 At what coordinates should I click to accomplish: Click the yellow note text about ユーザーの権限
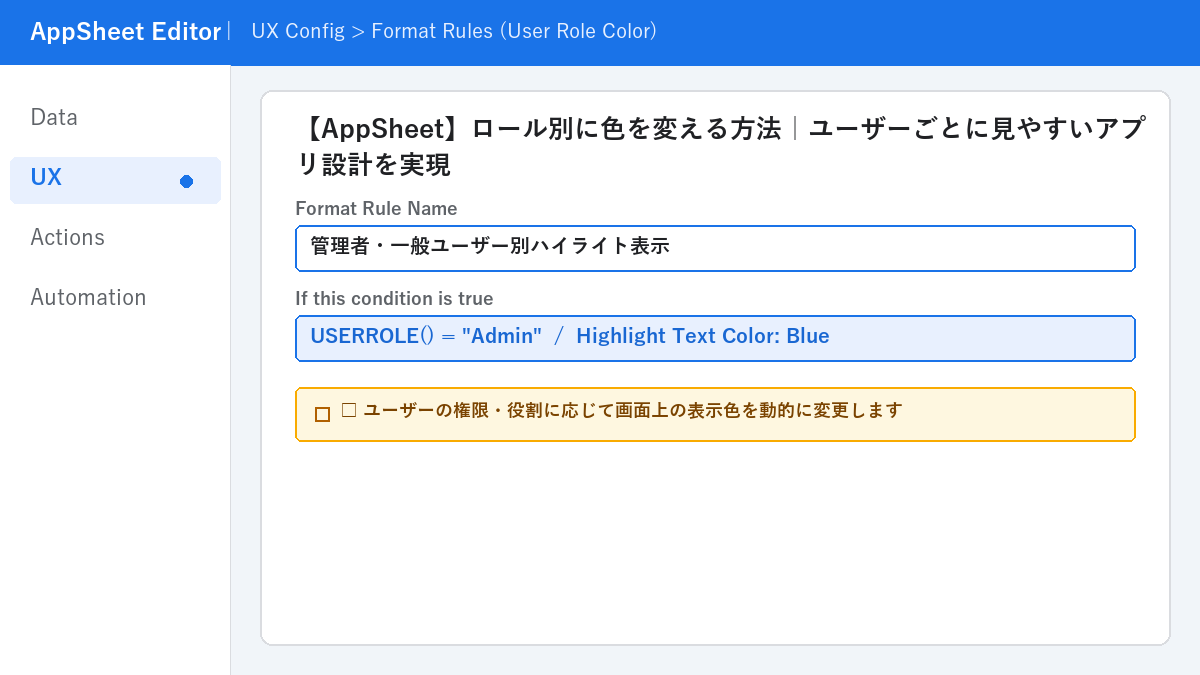[622, 410]
